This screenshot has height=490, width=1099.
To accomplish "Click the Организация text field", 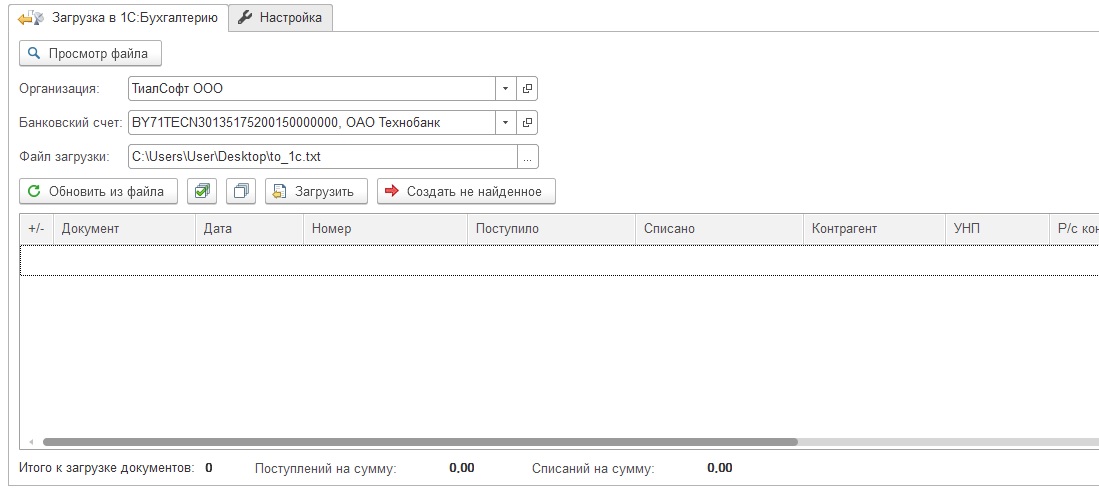I will [x=310, y=89].
